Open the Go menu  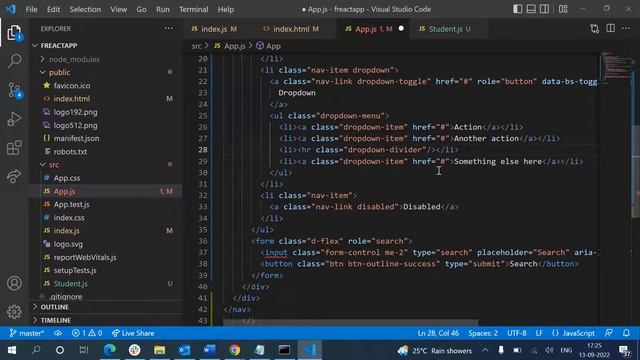(141, 9)
